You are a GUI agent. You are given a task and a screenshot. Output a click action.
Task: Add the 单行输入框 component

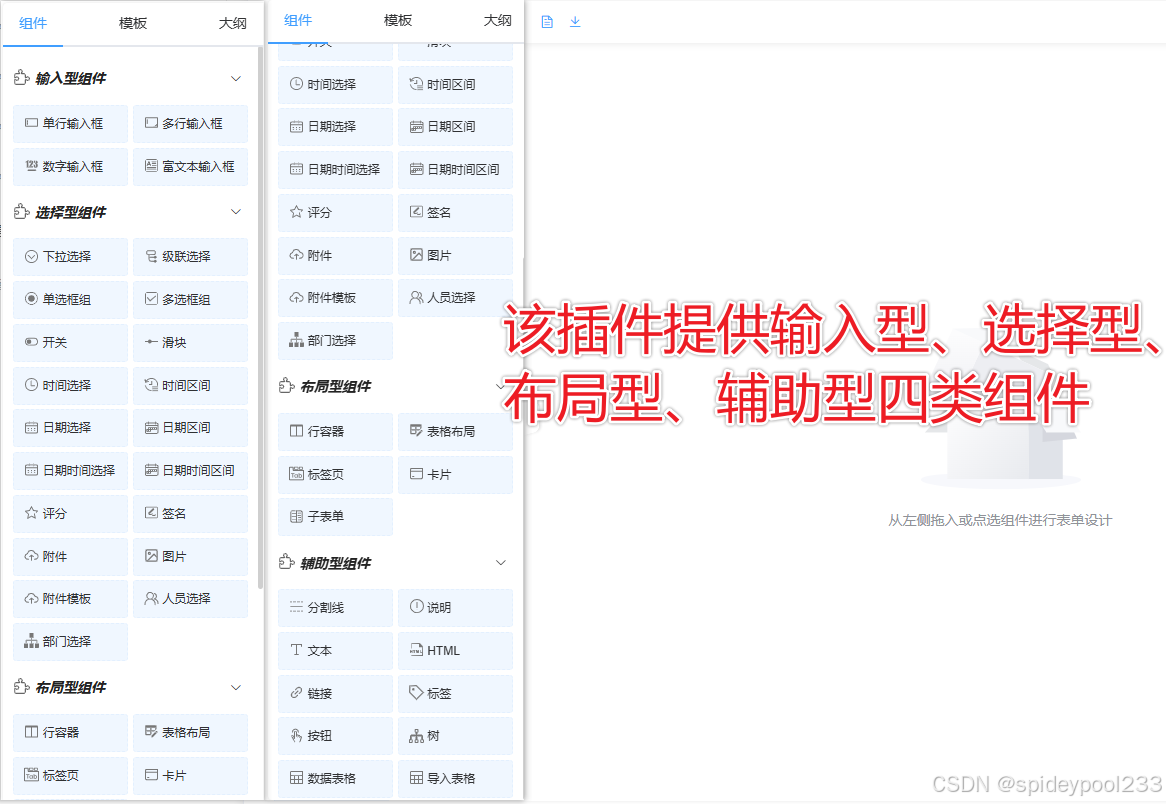click(x=71, y=123)
